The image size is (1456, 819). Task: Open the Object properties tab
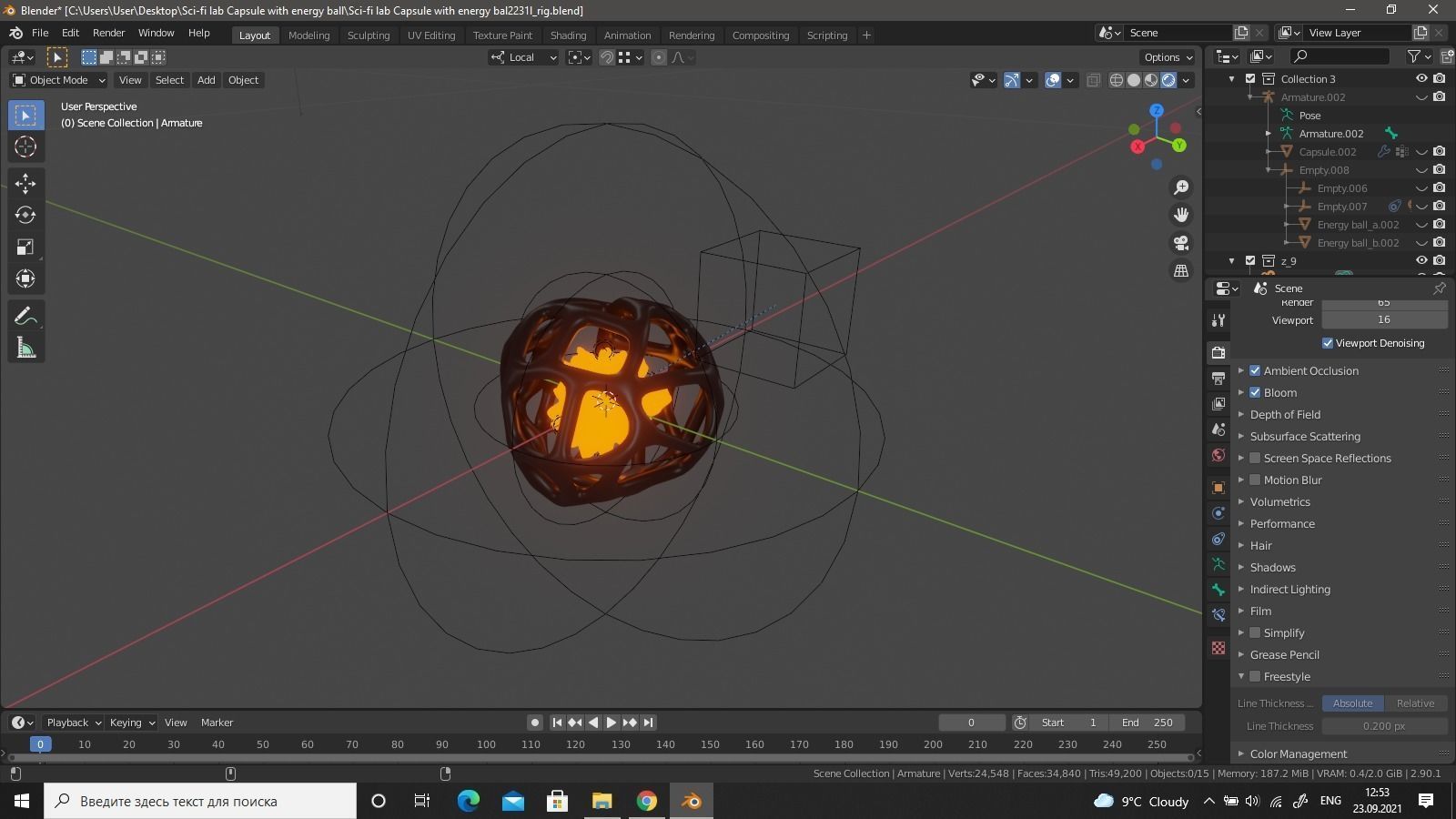[1218, 488]
